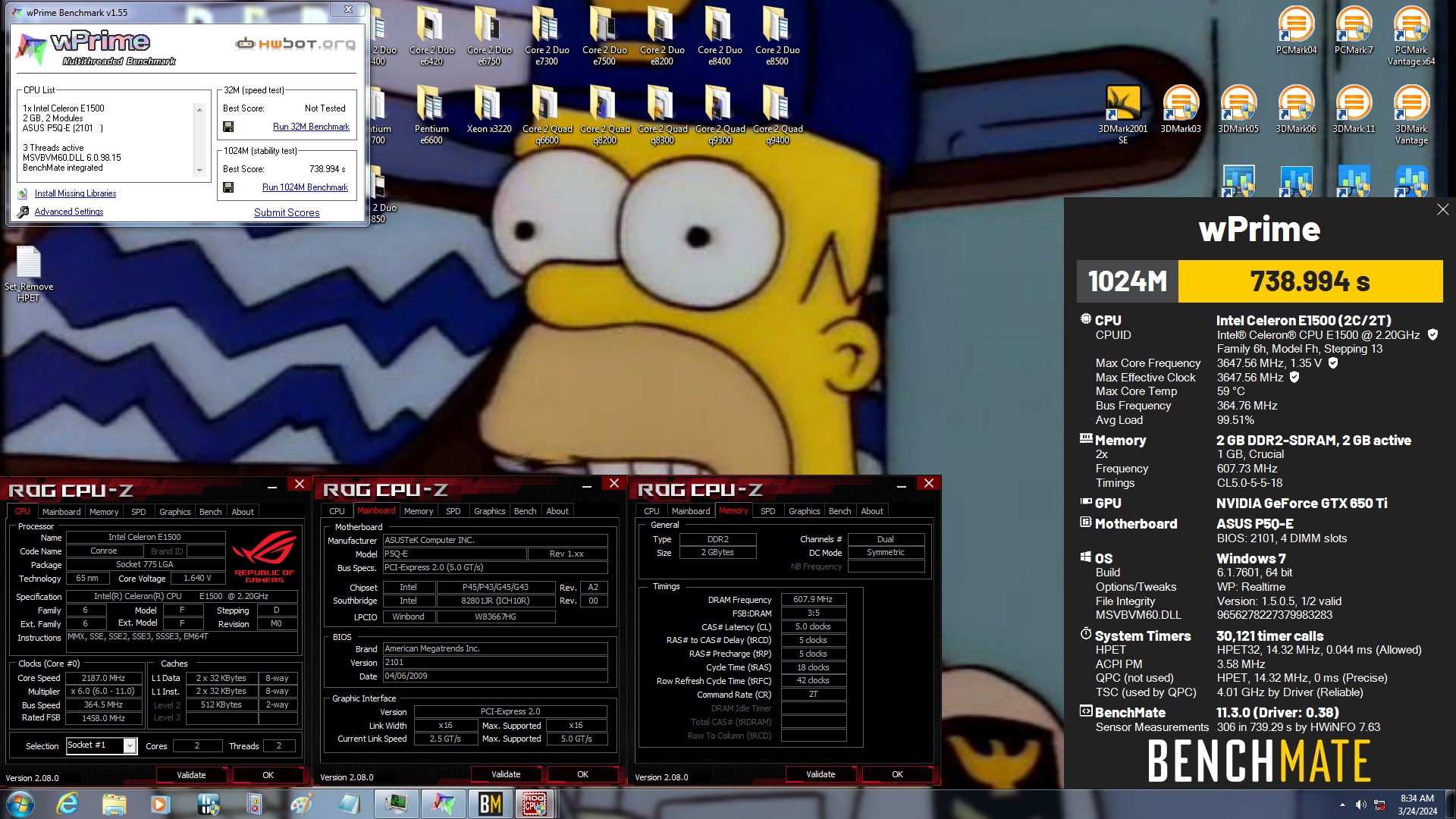This screenshot has height=819, width=1456.
Task: Click Run 1024M Benchmark link
Action: [305, 187]
